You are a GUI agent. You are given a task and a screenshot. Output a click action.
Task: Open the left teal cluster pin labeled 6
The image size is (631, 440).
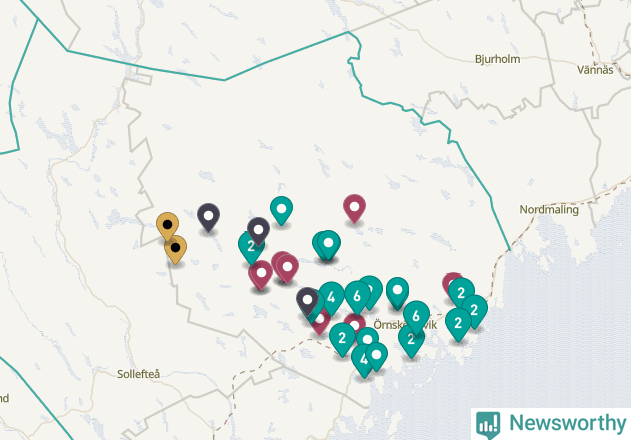coord(357,297)
